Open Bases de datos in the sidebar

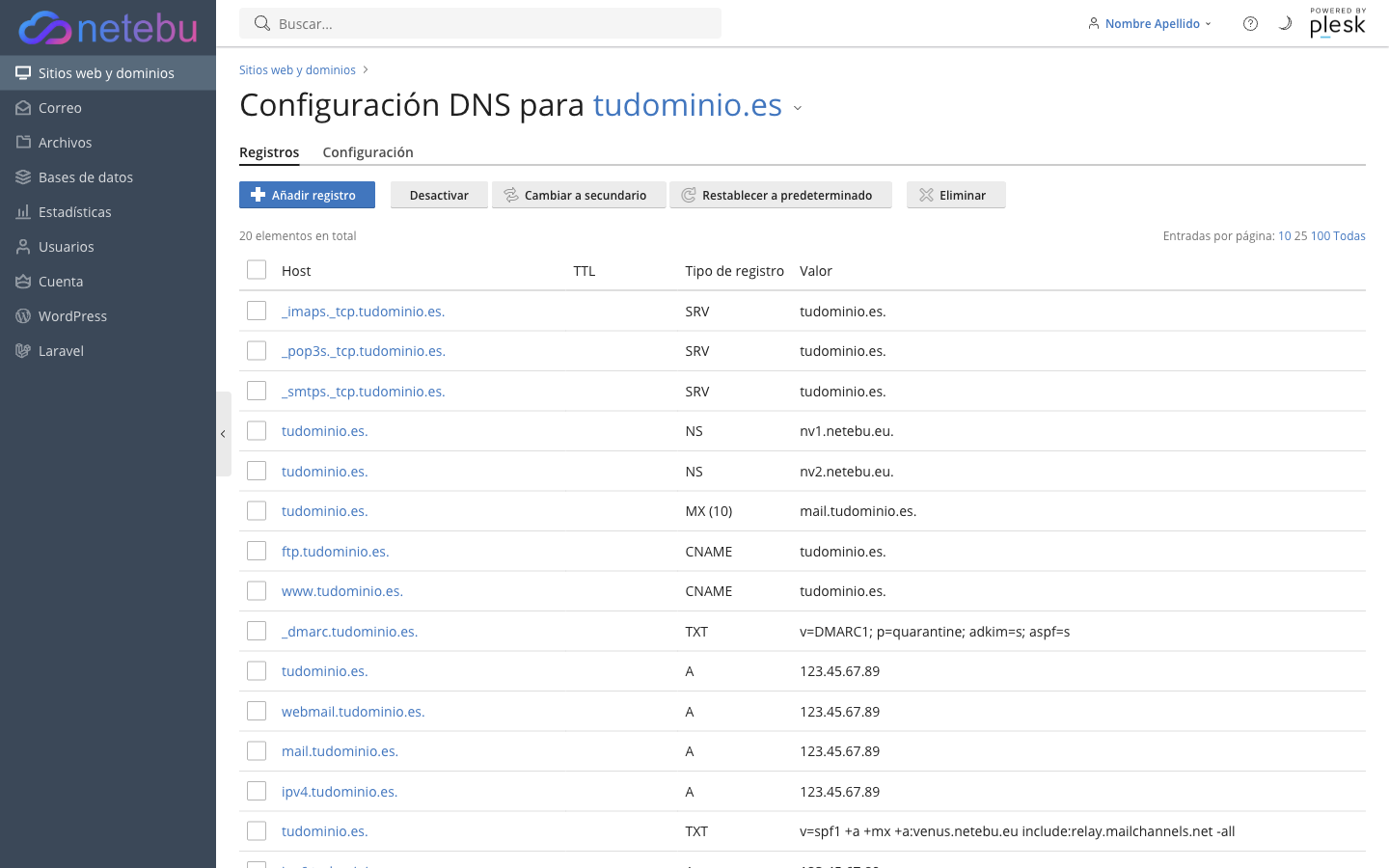108,177
